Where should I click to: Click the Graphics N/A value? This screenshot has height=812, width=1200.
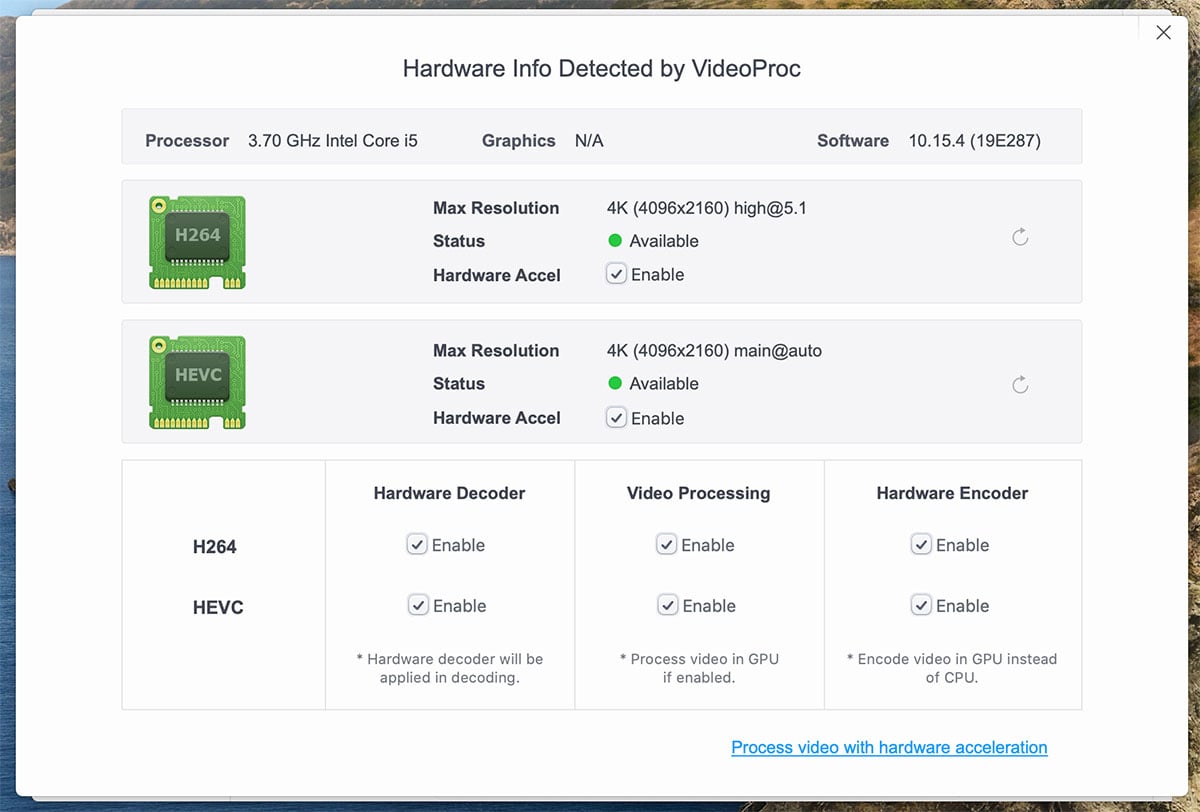pyautogui.click(x=589, y=141)
